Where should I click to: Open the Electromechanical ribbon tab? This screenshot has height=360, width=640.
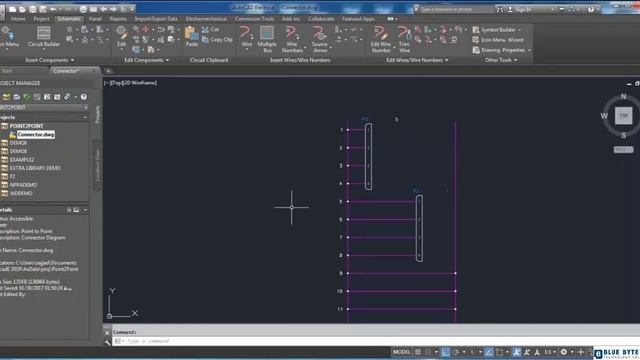206,19
